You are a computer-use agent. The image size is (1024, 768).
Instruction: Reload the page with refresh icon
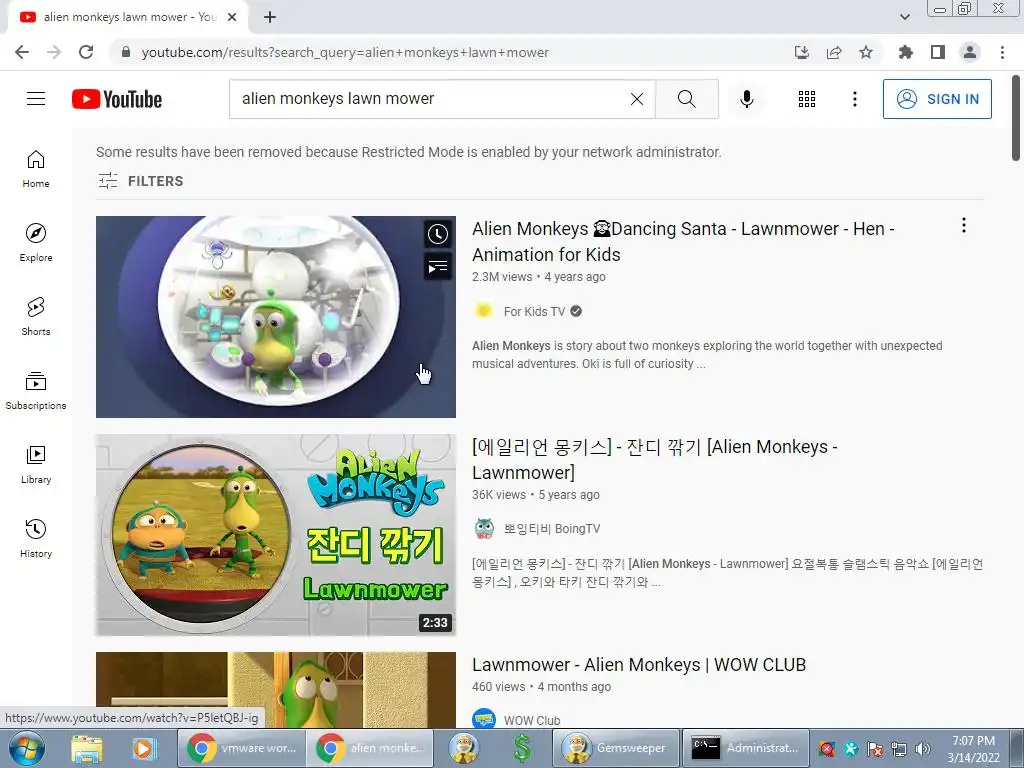pos(86,52)
